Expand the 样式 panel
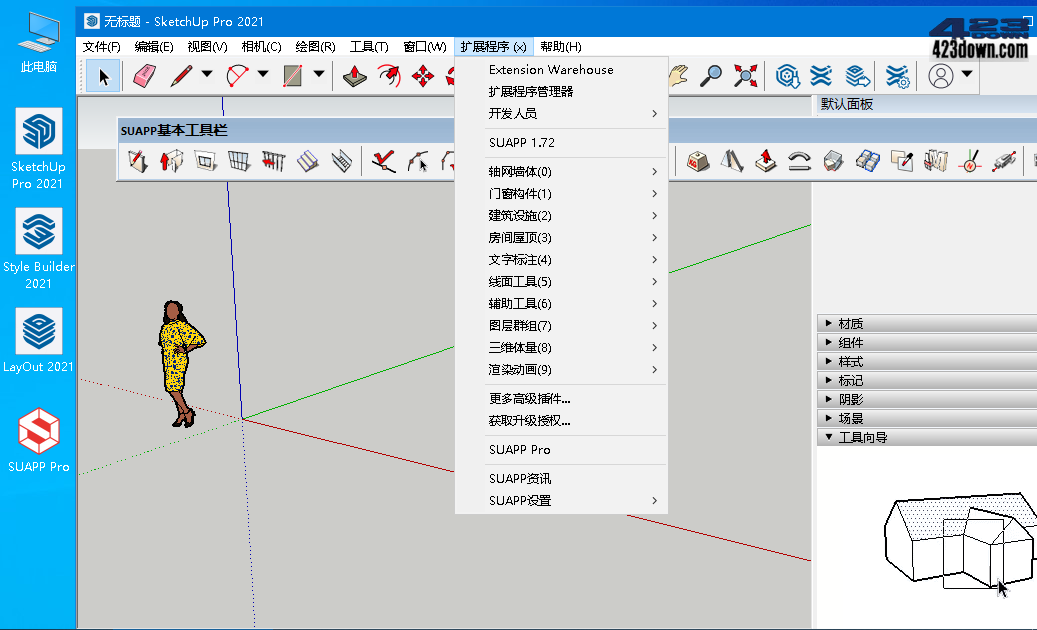 click(x=927, y=362)
